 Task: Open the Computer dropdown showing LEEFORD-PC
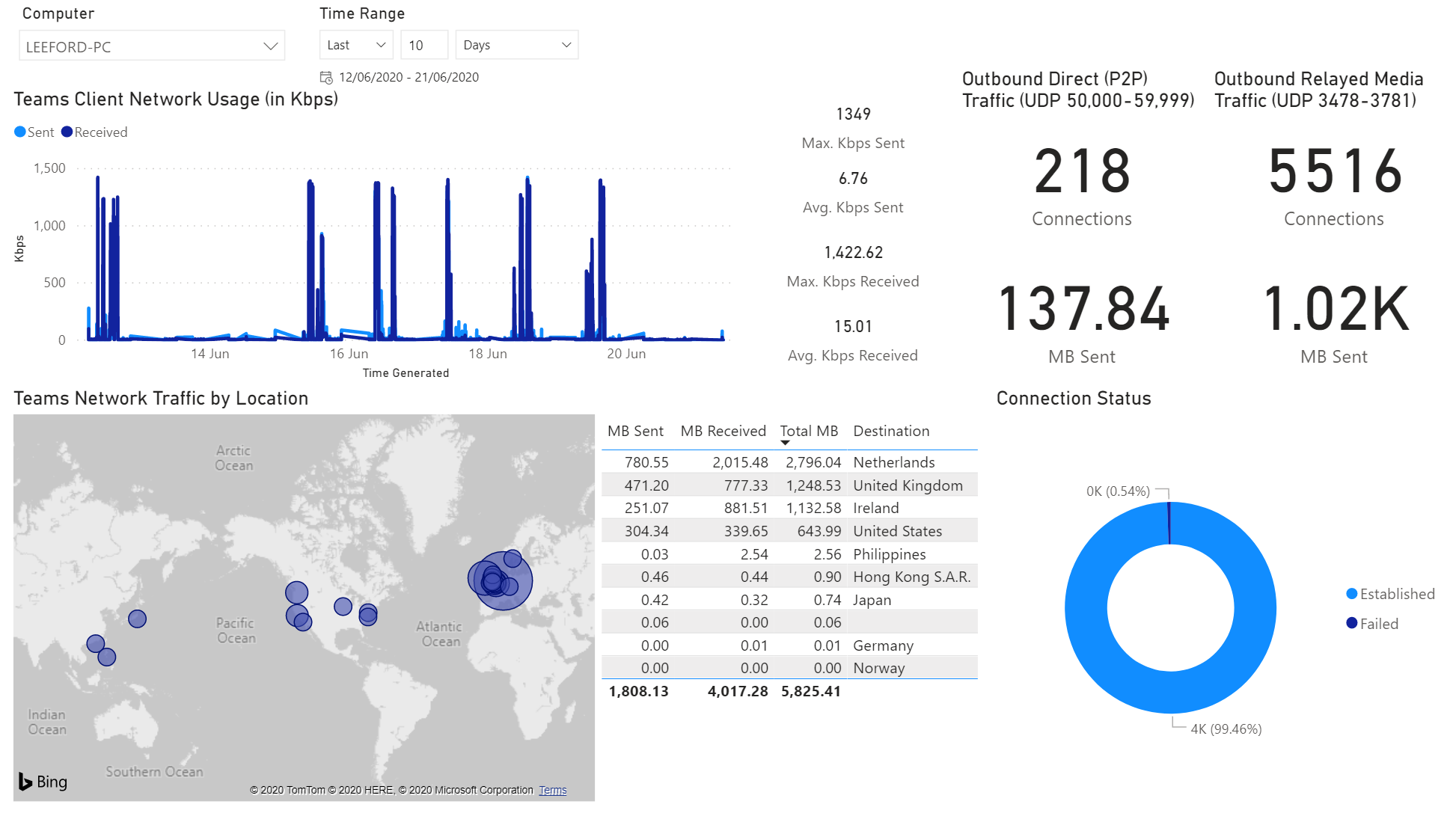click(x=152, y=46)
